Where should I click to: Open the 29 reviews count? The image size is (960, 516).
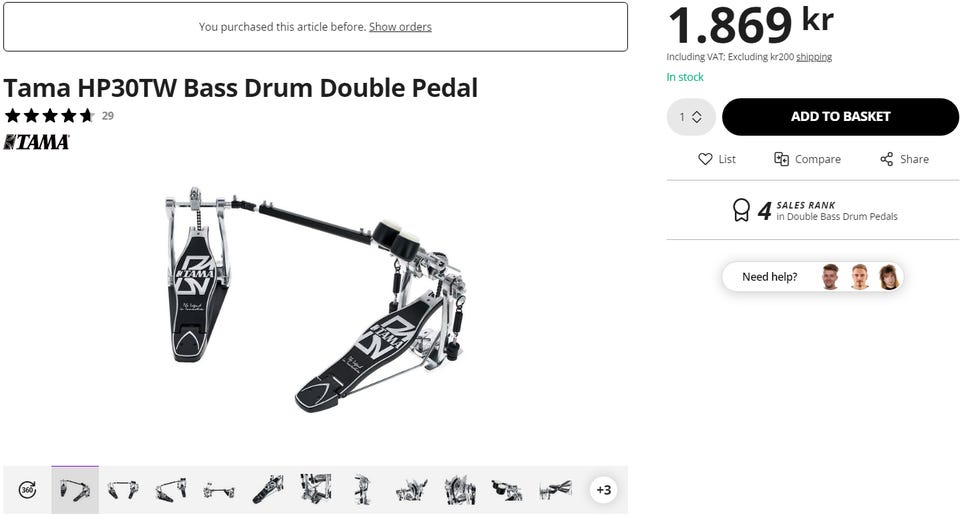click(108, 116)
